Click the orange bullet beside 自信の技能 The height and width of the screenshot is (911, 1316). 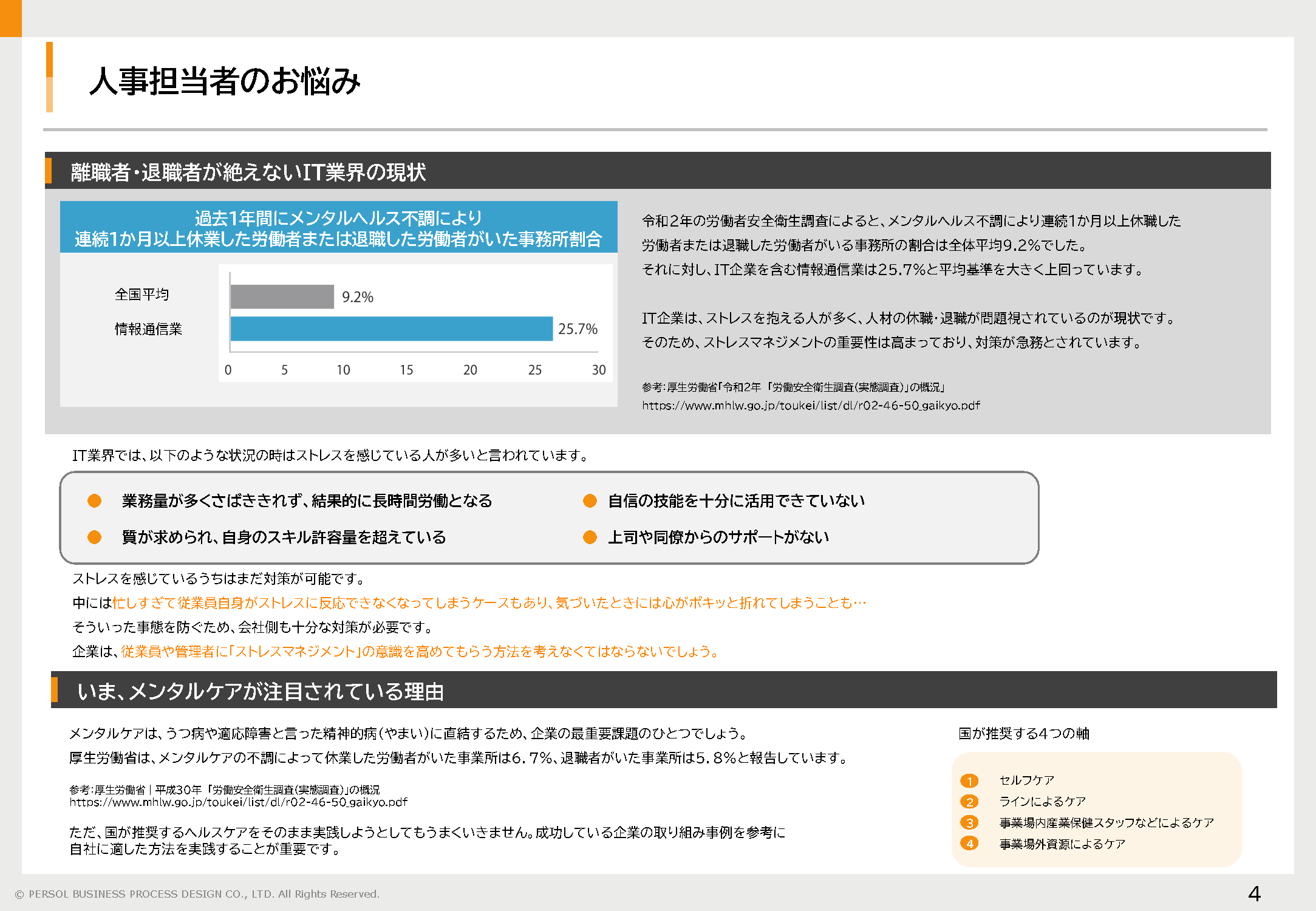590,500
